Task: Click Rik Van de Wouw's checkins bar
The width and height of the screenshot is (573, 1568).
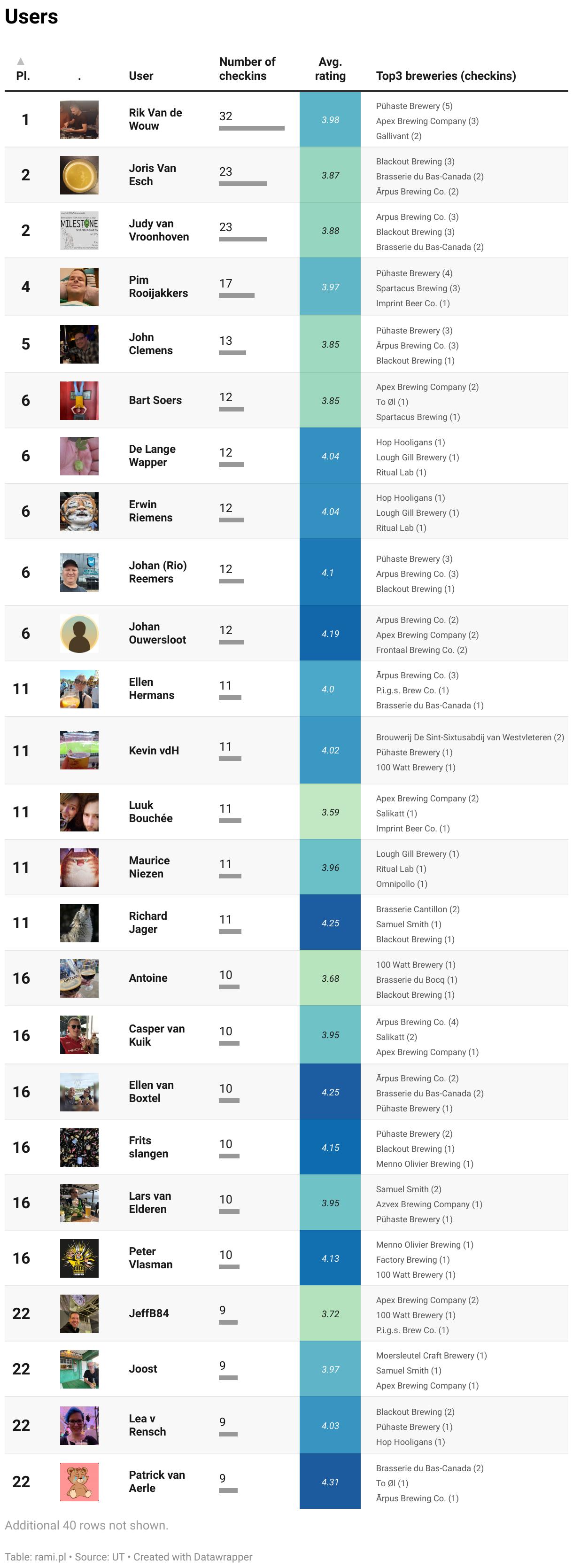Action: (x=251, y=128)
